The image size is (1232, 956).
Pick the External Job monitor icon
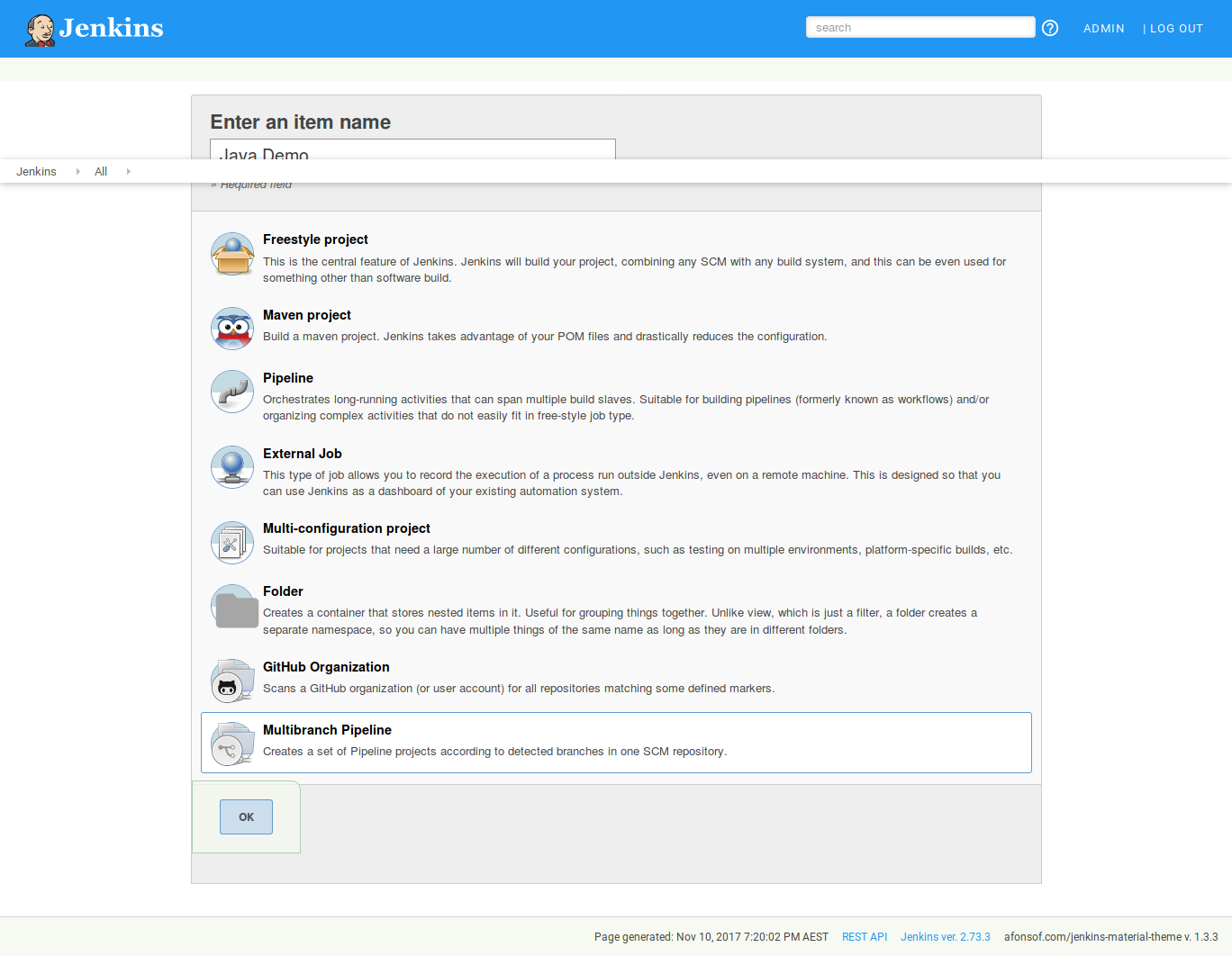click(232, 468)
